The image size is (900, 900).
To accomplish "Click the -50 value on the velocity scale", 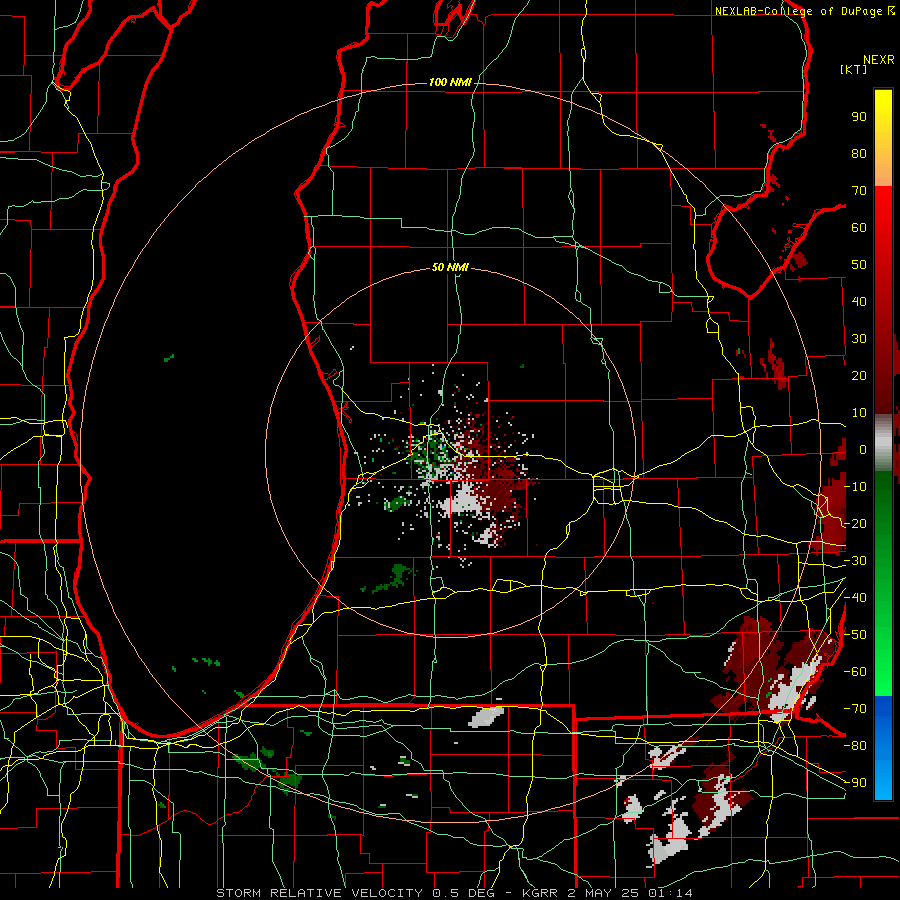I will point(855,635).
